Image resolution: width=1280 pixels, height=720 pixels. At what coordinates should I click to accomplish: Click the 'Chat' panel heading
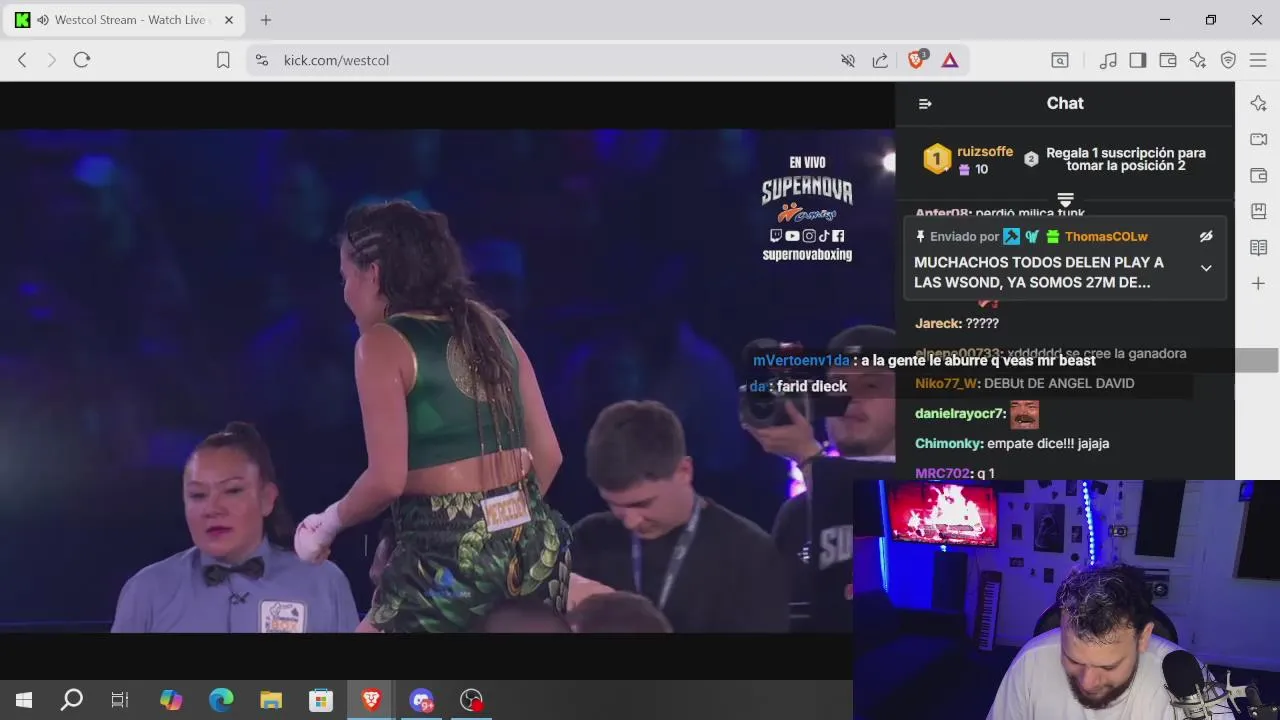point(1065,103)
